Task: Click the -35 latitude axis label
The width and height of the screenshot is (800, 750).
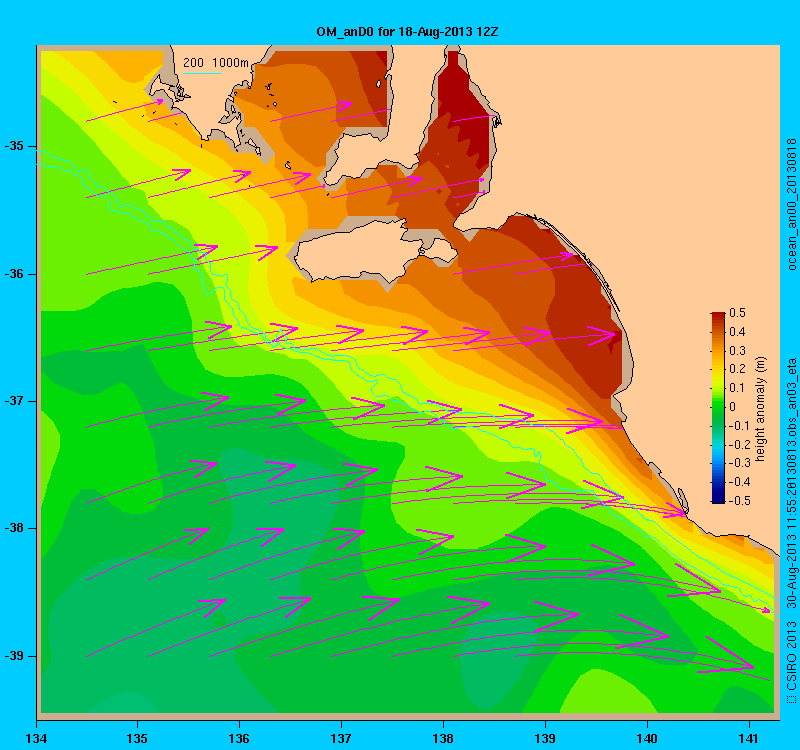Action: [x=14, y=146]
